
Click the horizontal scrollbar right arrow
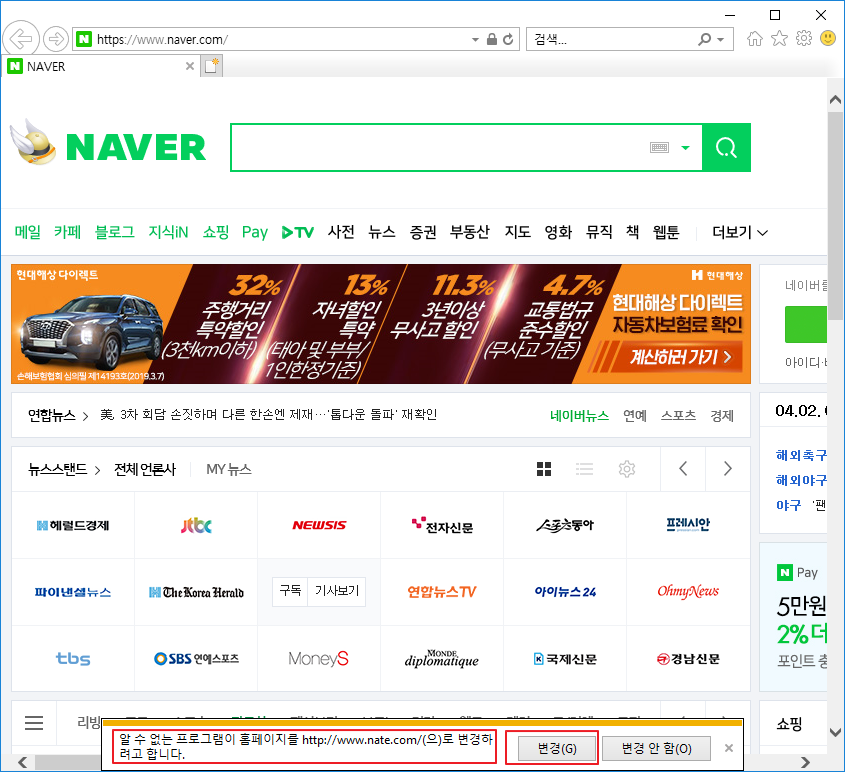(805, 762)
